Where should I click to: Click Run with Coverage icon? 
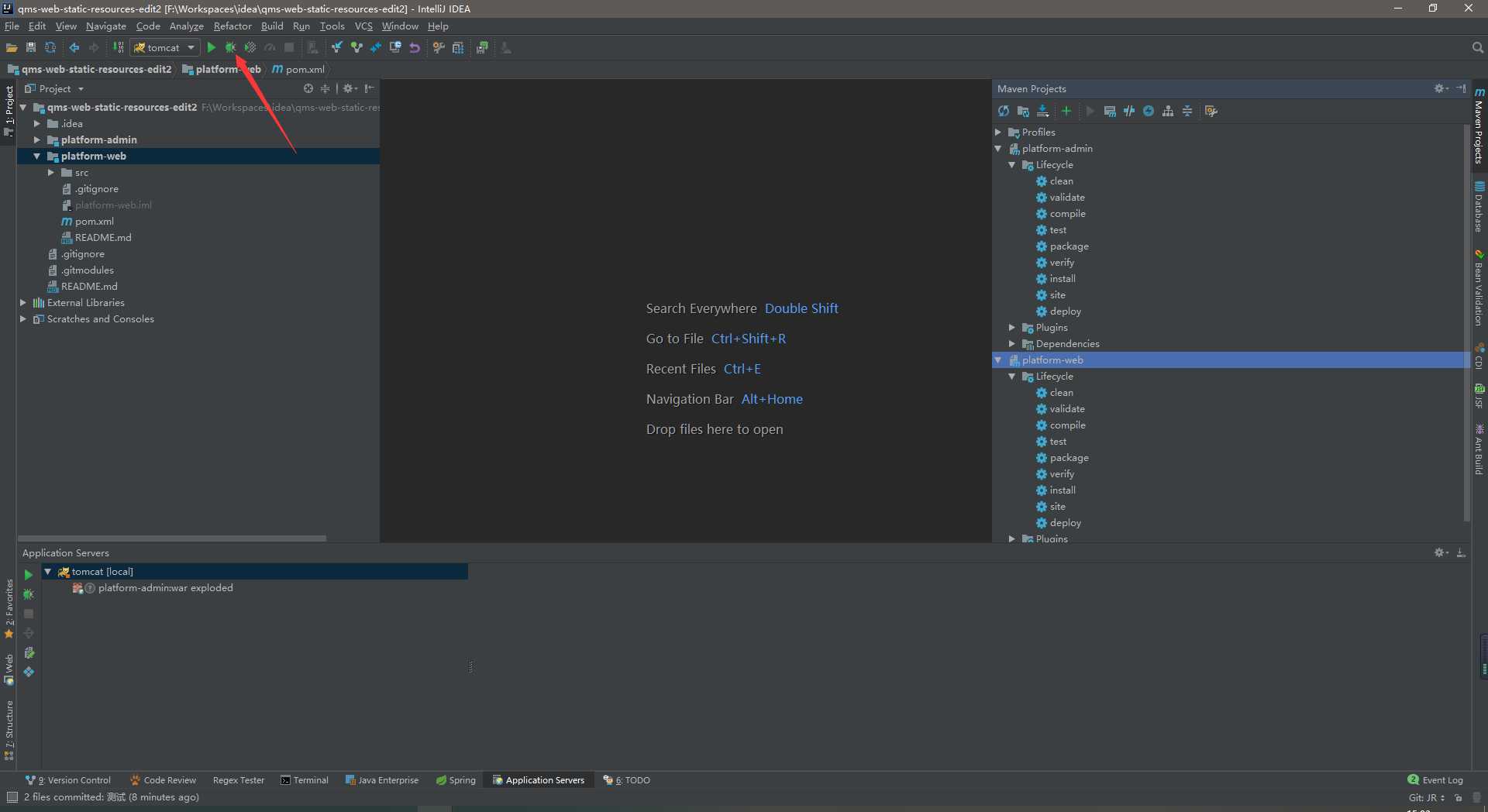point(250,47)
